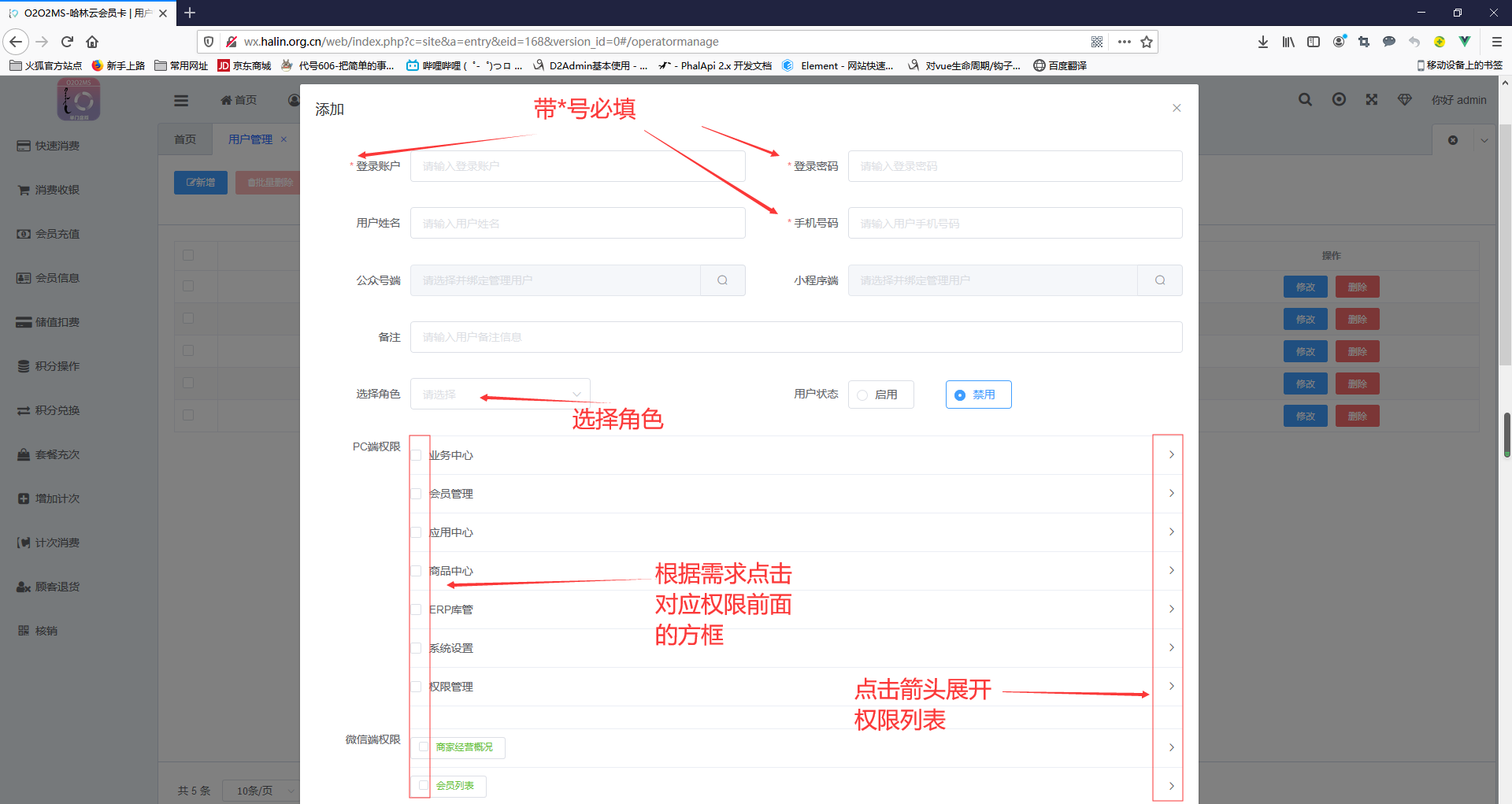The height and width of the screenshot is (804, 1512).
Task: Check the 商品中心 permission box
Action: (417, 571)
